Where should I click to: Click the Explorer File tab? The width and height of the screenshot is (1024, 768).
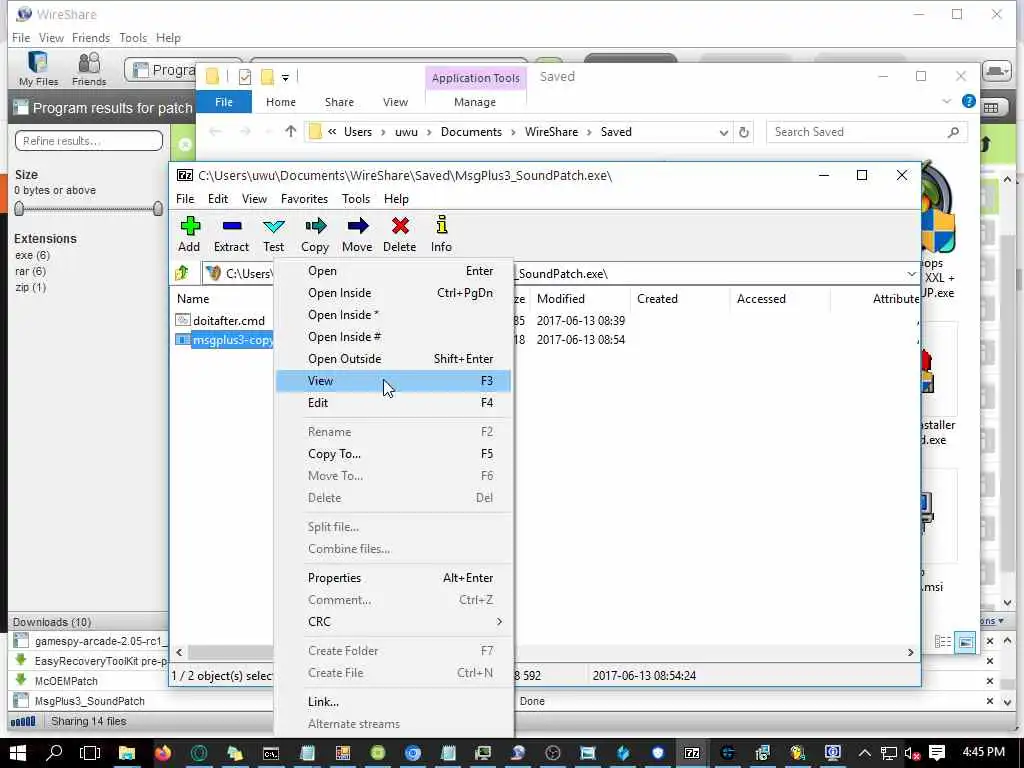coord(224,102)
